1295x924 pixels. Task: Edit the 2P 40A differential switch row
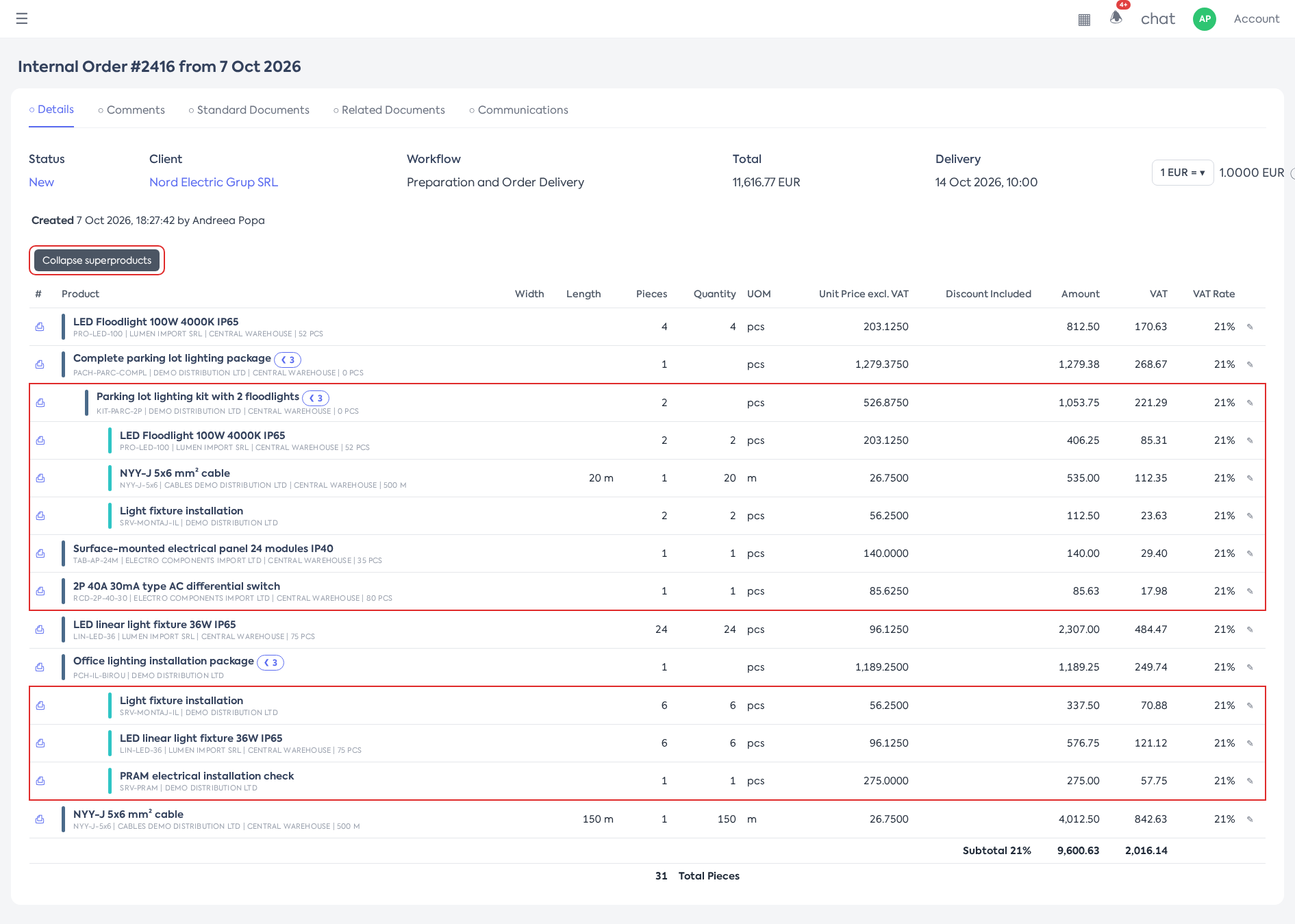(x=1250, y=591)
